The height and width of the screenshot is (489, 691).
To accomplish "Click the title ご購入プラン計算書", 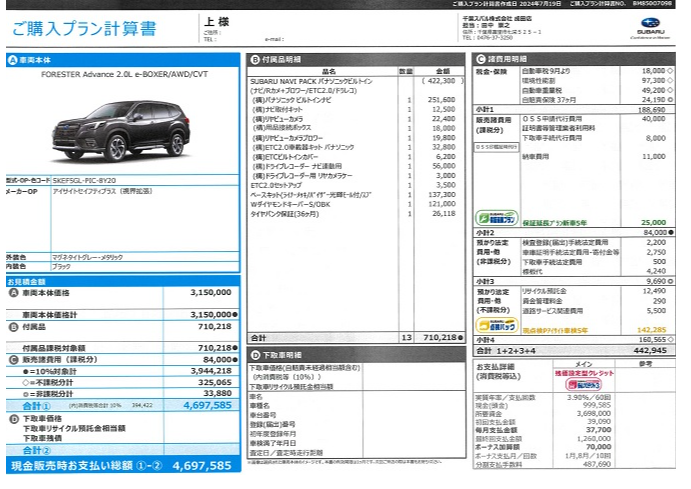I will pyautogui.click(x=84, y=28).
